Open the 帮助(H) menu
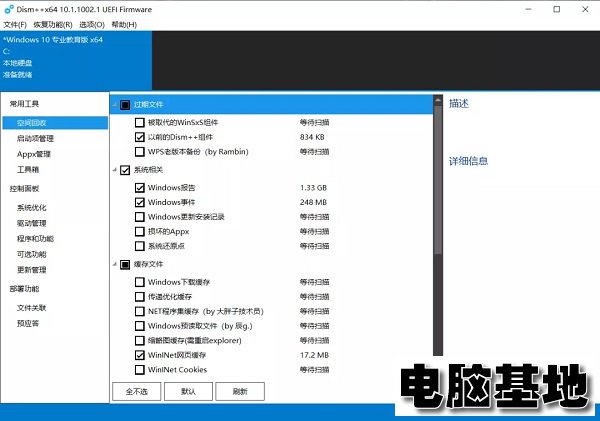 pos(124,24)
